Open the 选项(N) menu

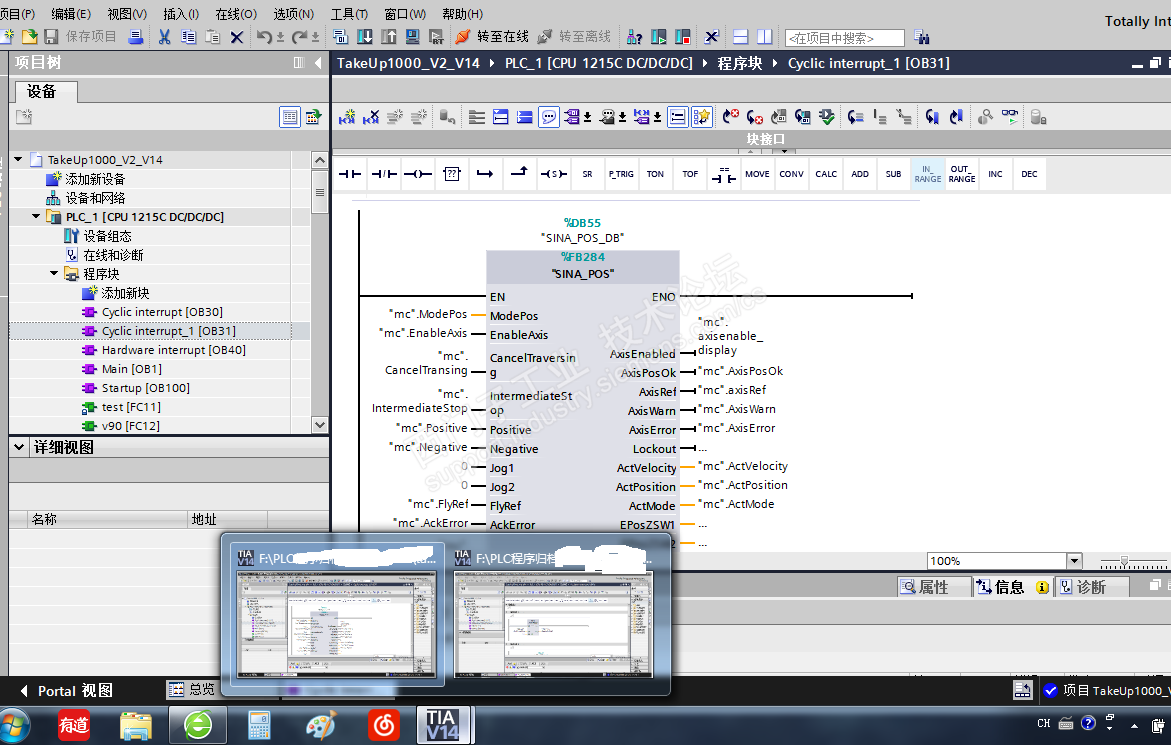pyautogui.click(x=293, y=14)
